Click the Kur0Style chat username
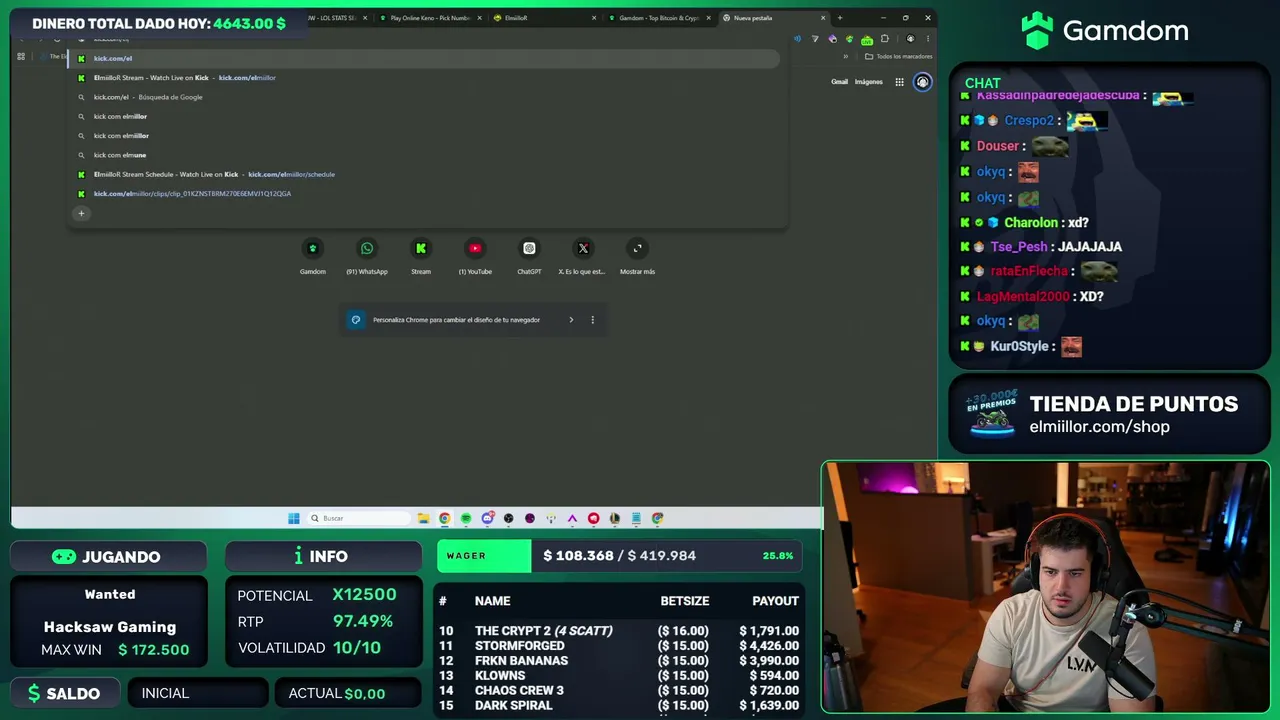The height and width of the screenshot is (720, 1280). click(x=1019, y=347)
